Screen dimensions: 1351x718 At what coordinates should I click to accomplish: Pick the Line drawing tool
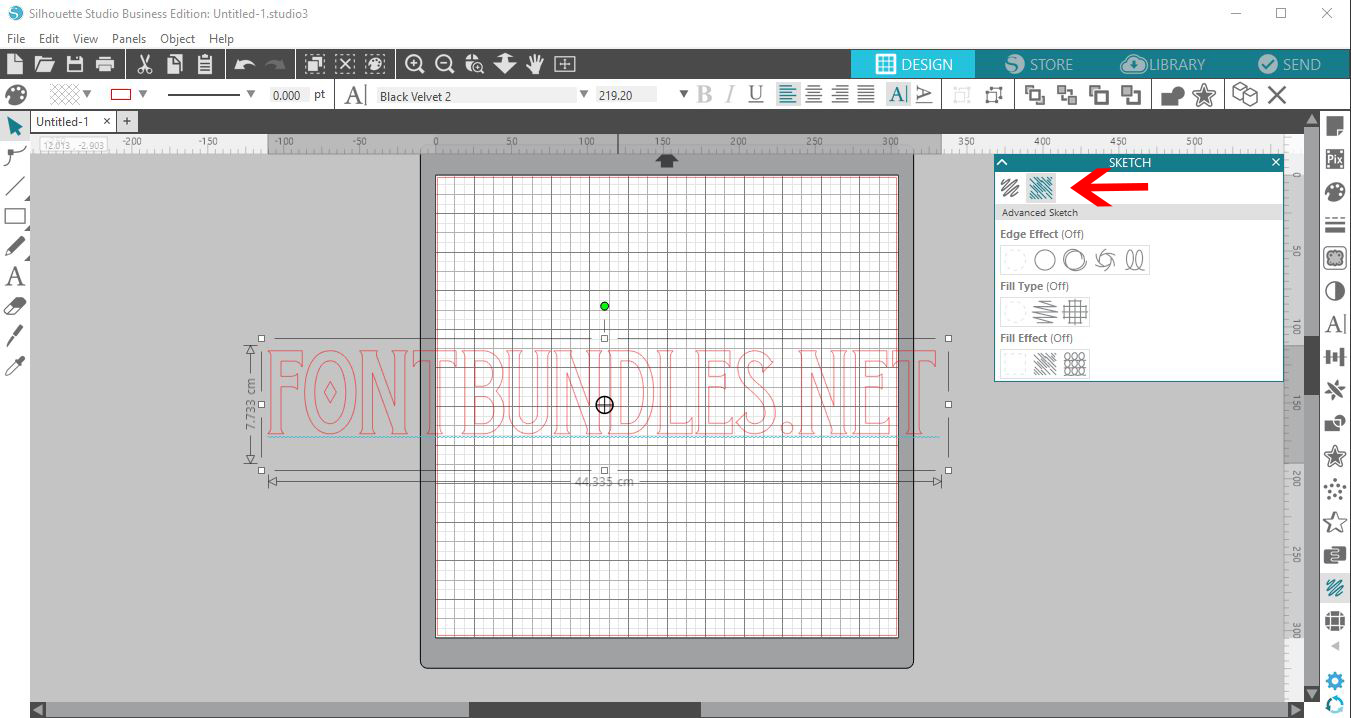(15, 186)
